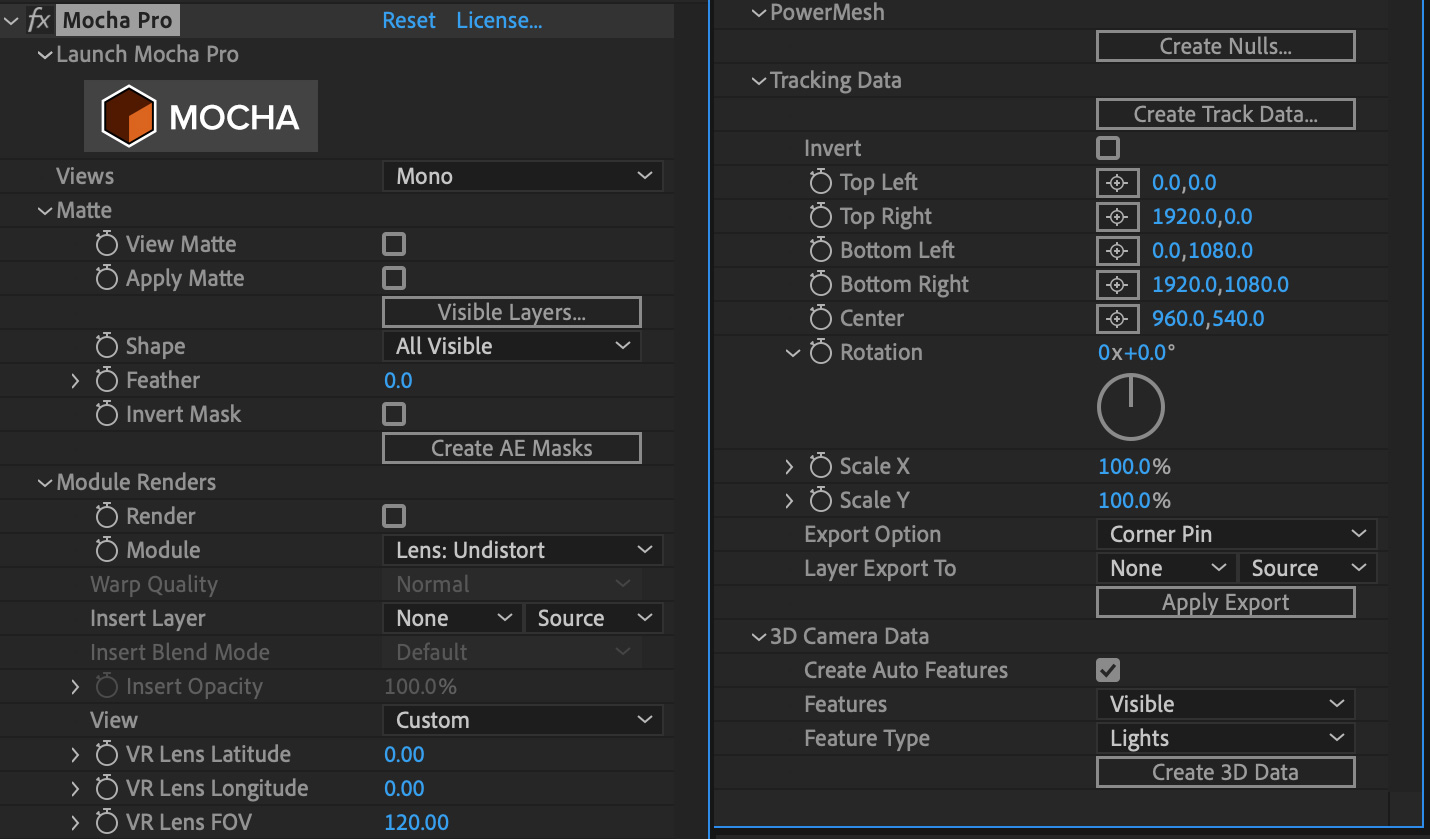Collapse the Module Renders section
This screenshot has height=839, width=1430.
(x=45, y=482)
